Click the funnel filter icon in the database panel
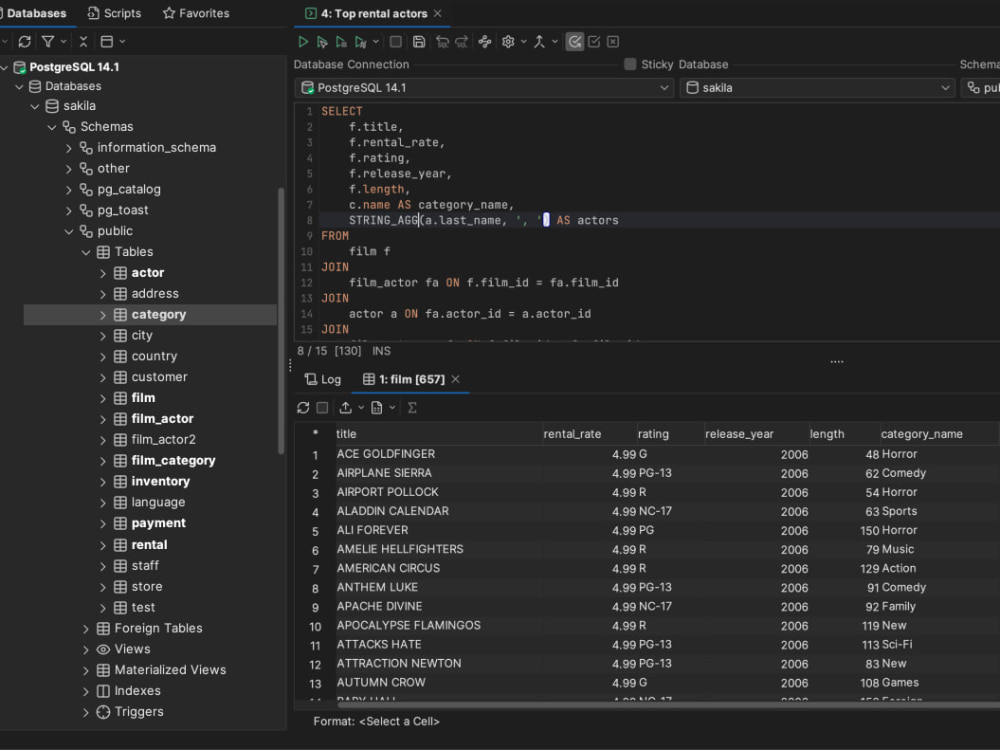The width and height of the screenshot is (1000, 750). click(48, 41)
